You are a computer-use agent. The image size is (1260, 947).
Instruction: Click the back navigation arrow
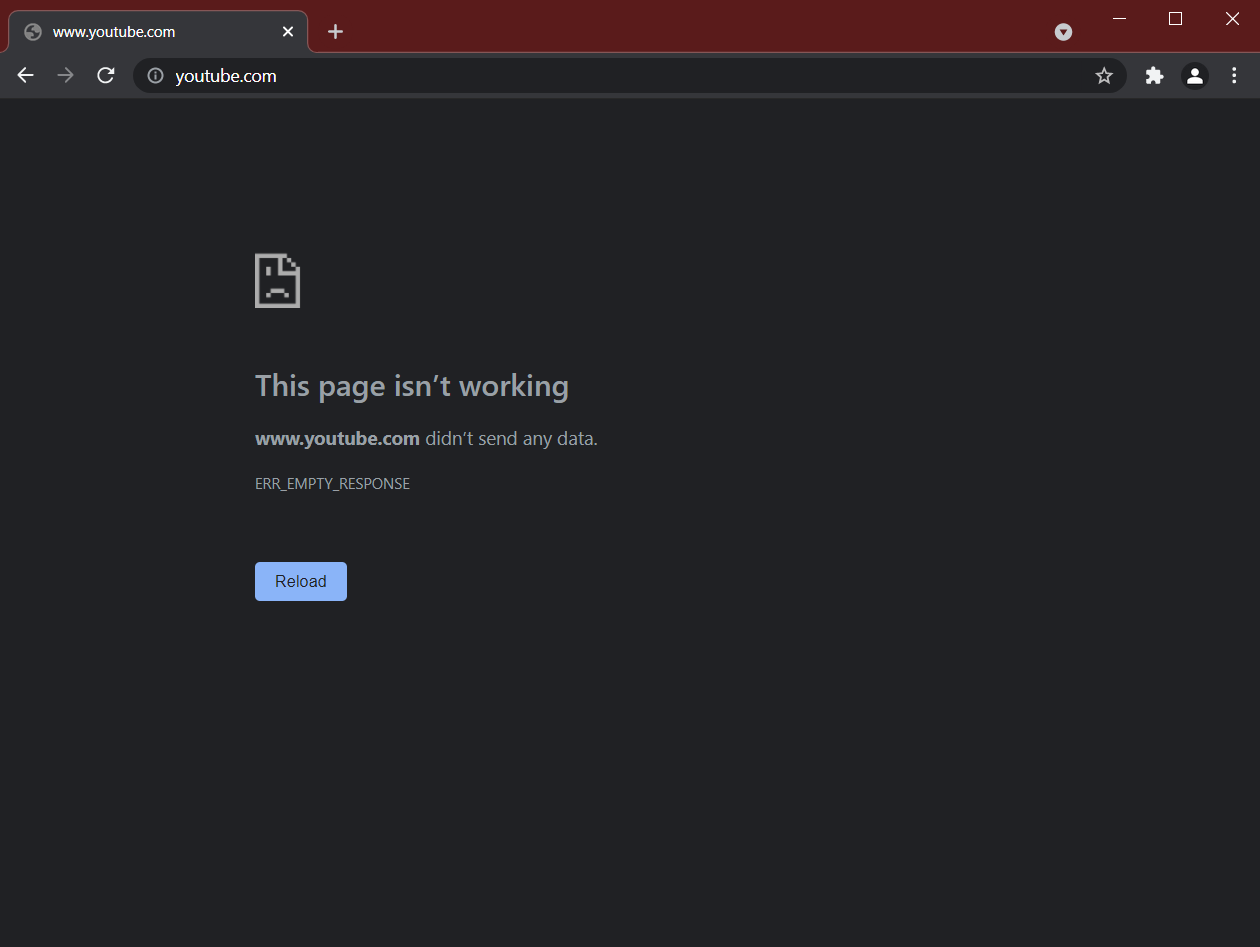point(25,75)
